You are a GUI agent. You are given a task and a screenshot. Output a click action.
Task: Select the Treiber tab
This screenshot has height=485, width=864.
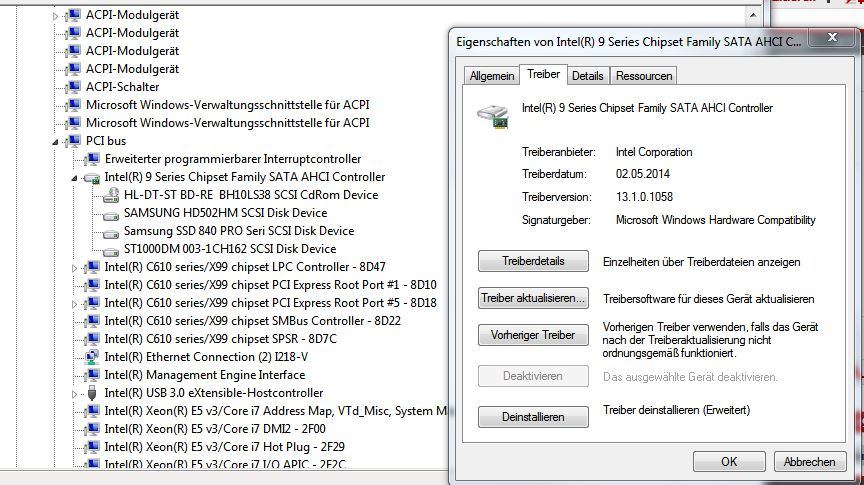[x=543, y=74]
